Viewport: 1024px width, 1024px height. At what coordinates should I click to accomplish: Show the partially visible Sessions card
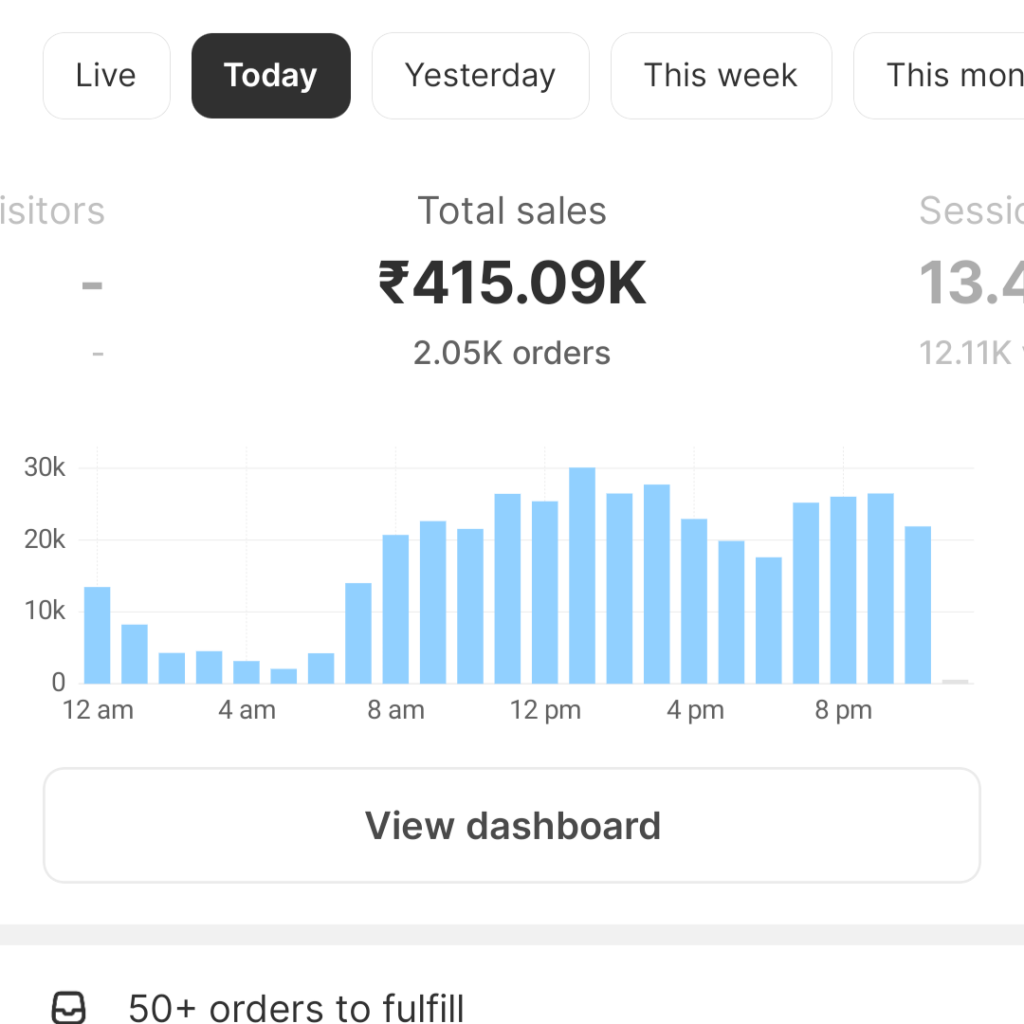[971, 281]
